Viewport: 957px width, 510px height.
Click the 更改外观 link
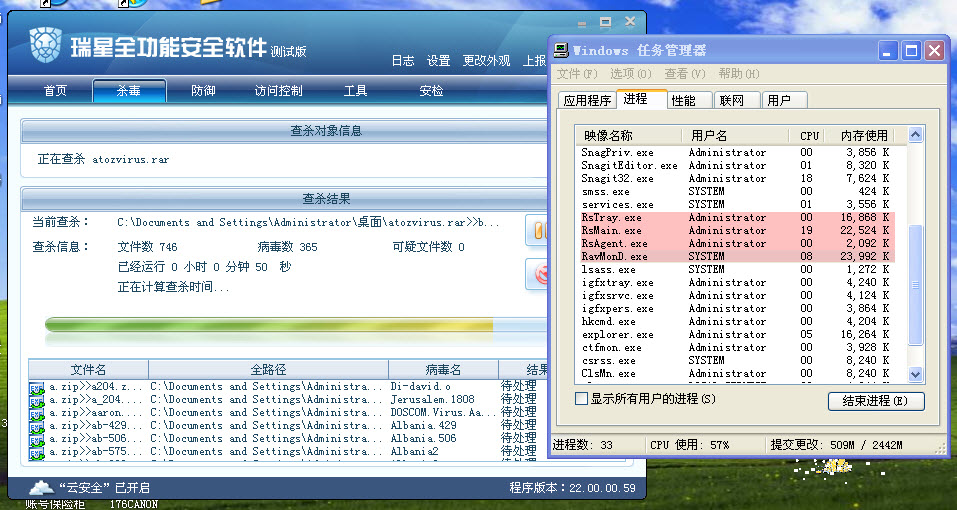486,60
